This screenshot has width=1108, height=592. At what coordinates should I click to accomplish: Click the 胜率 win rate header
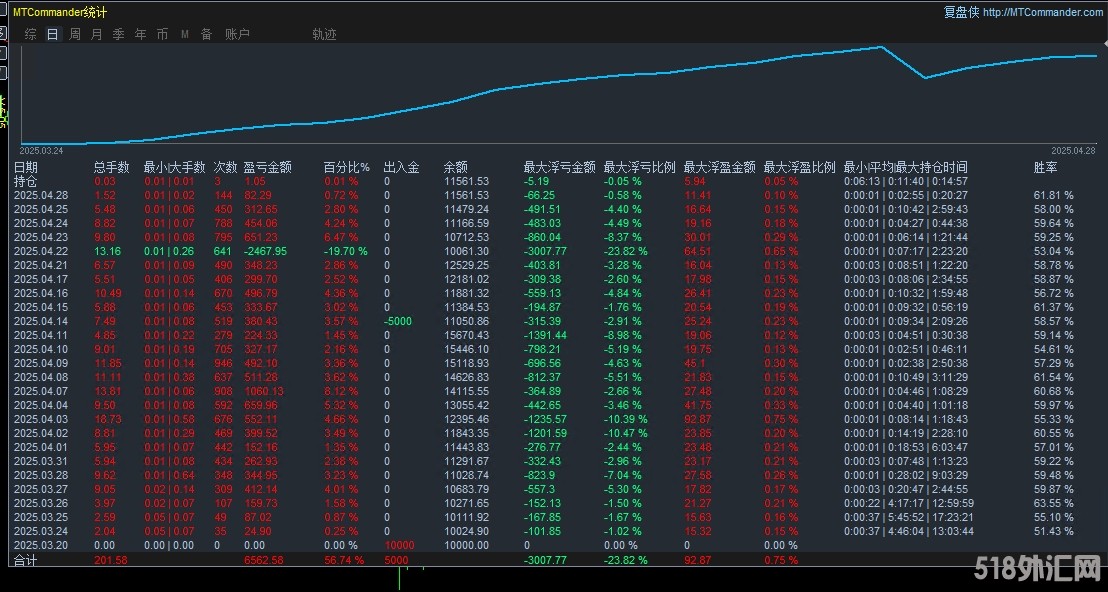coord(1045,167)
